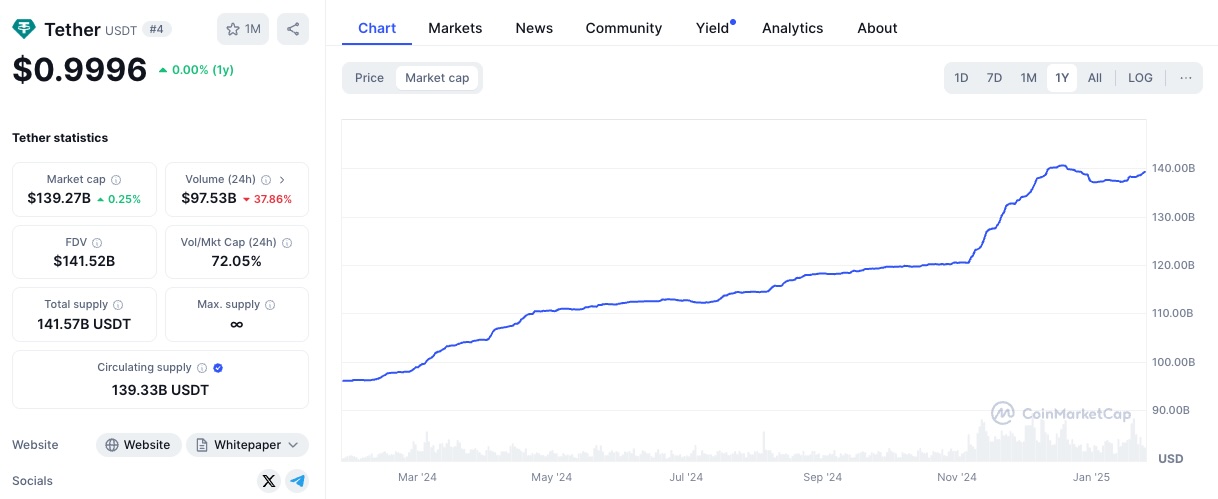Click the share icon button
Viewport: 1218px width, 499px height.
click(x=293, y=29)
